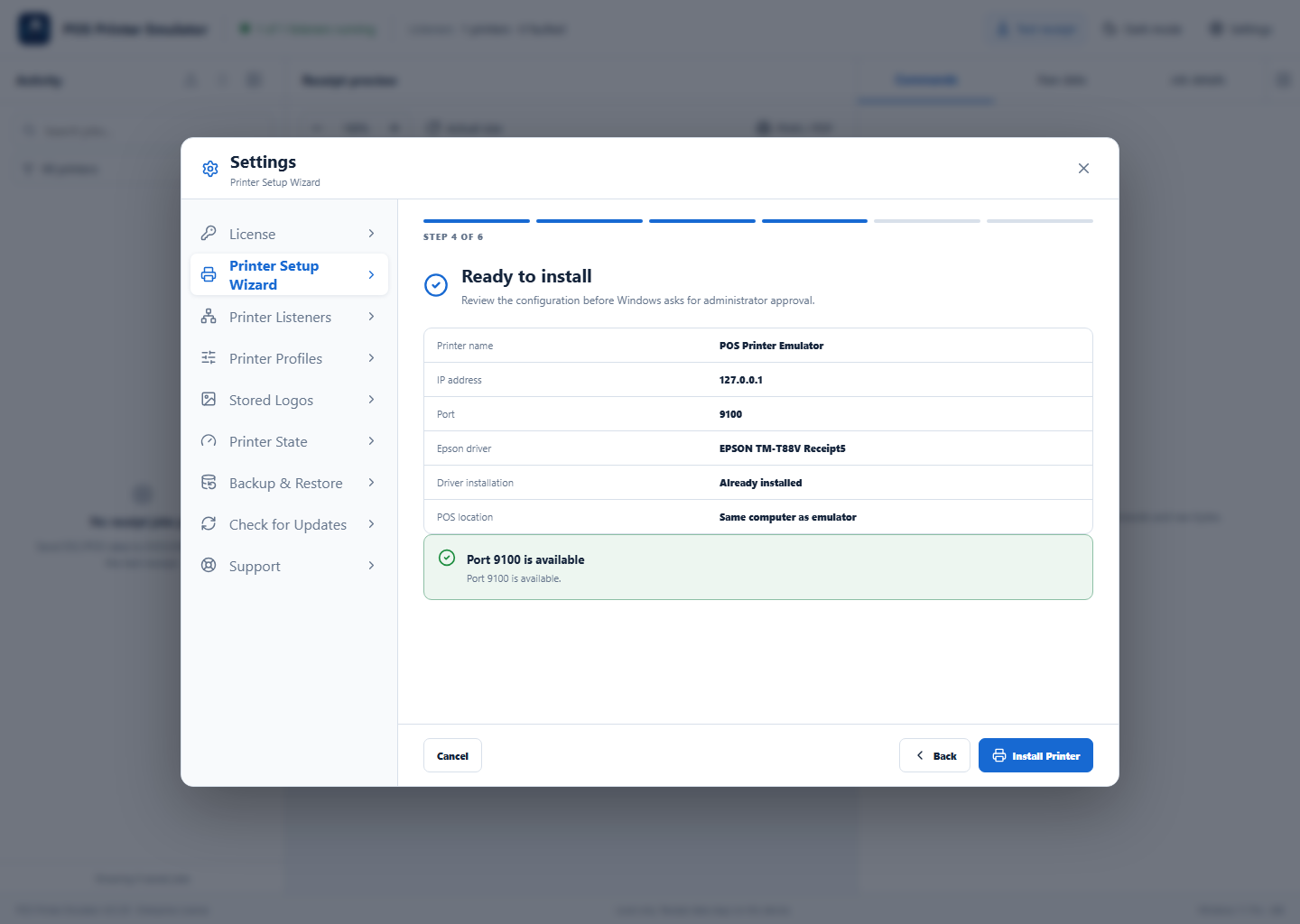Click the Printer Profiles sliders icon
The width and height of the screenshot is (1300, 924).
209,357
